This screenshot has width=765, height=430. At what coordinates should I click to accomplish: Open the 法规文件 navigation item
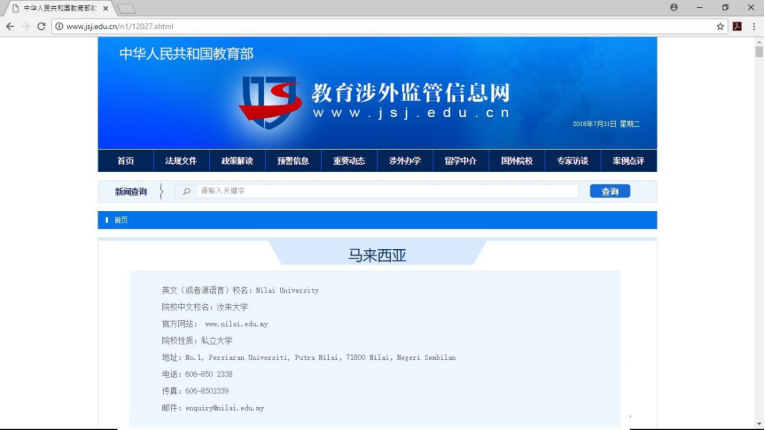coord(181,161)
